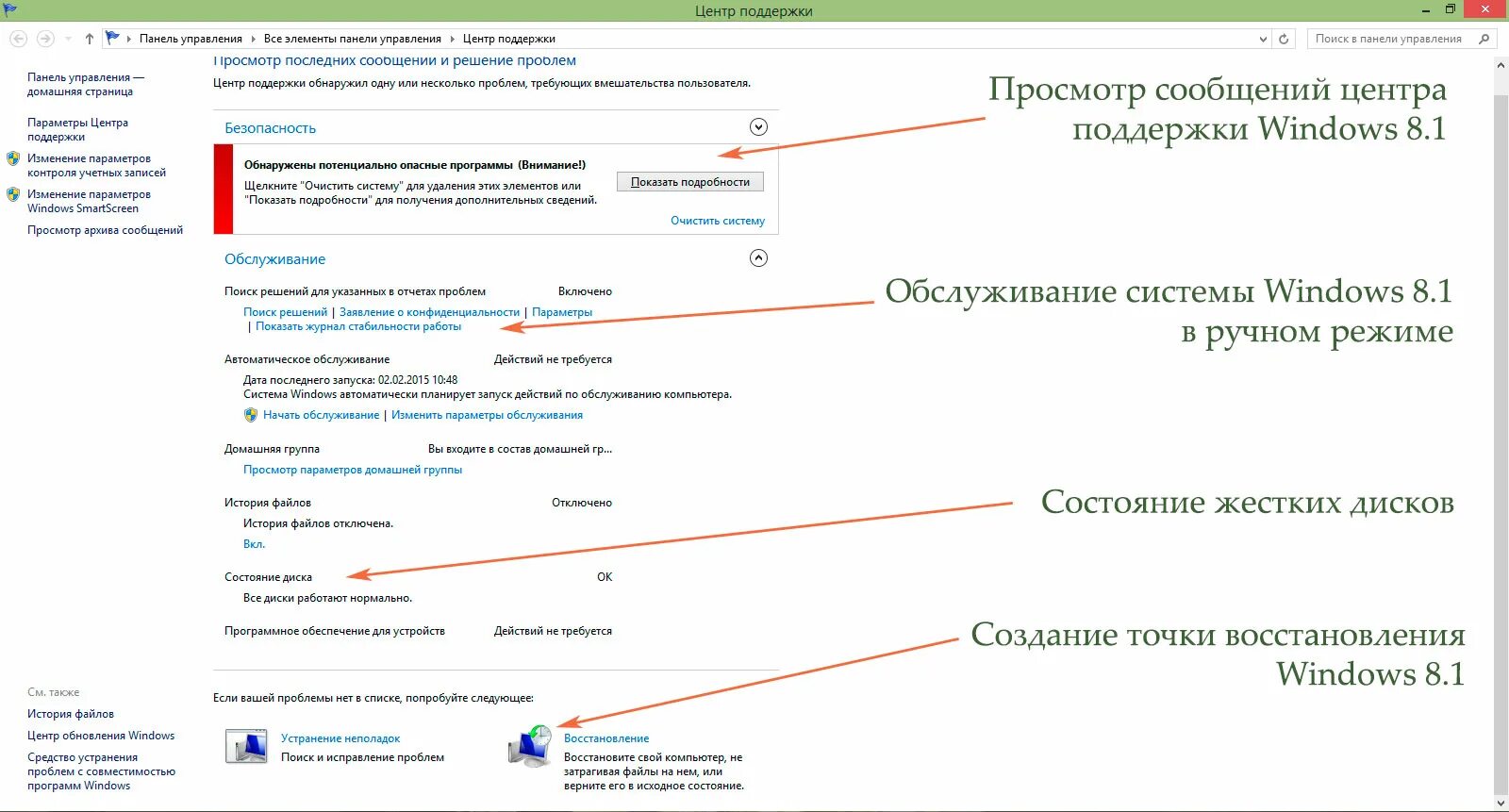Click the troubleshooting monitor icon
Viewport: 1509px width, 812px height.
[246, 746]
